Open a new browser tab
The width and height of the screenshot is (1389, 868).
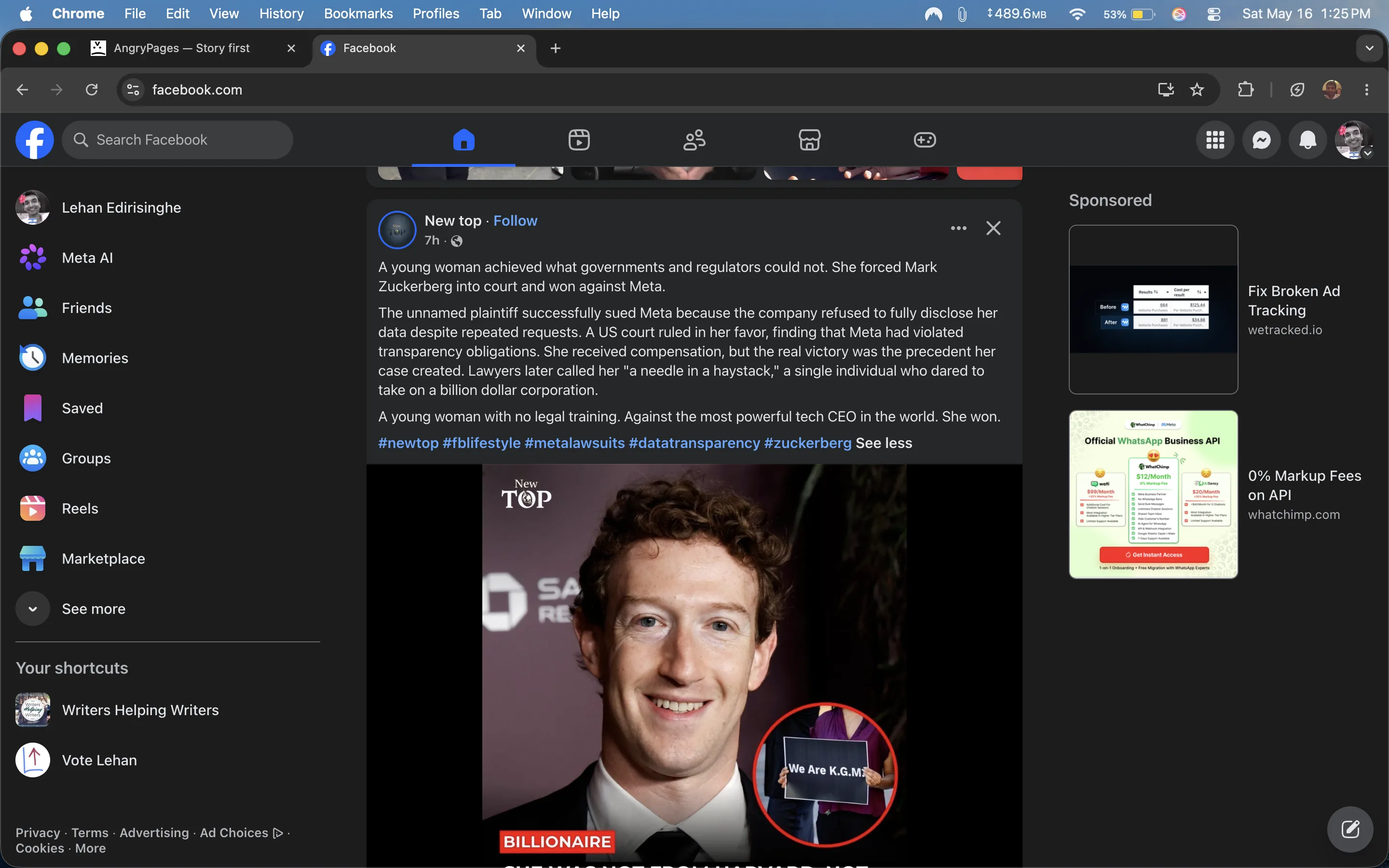click(555, 48)
